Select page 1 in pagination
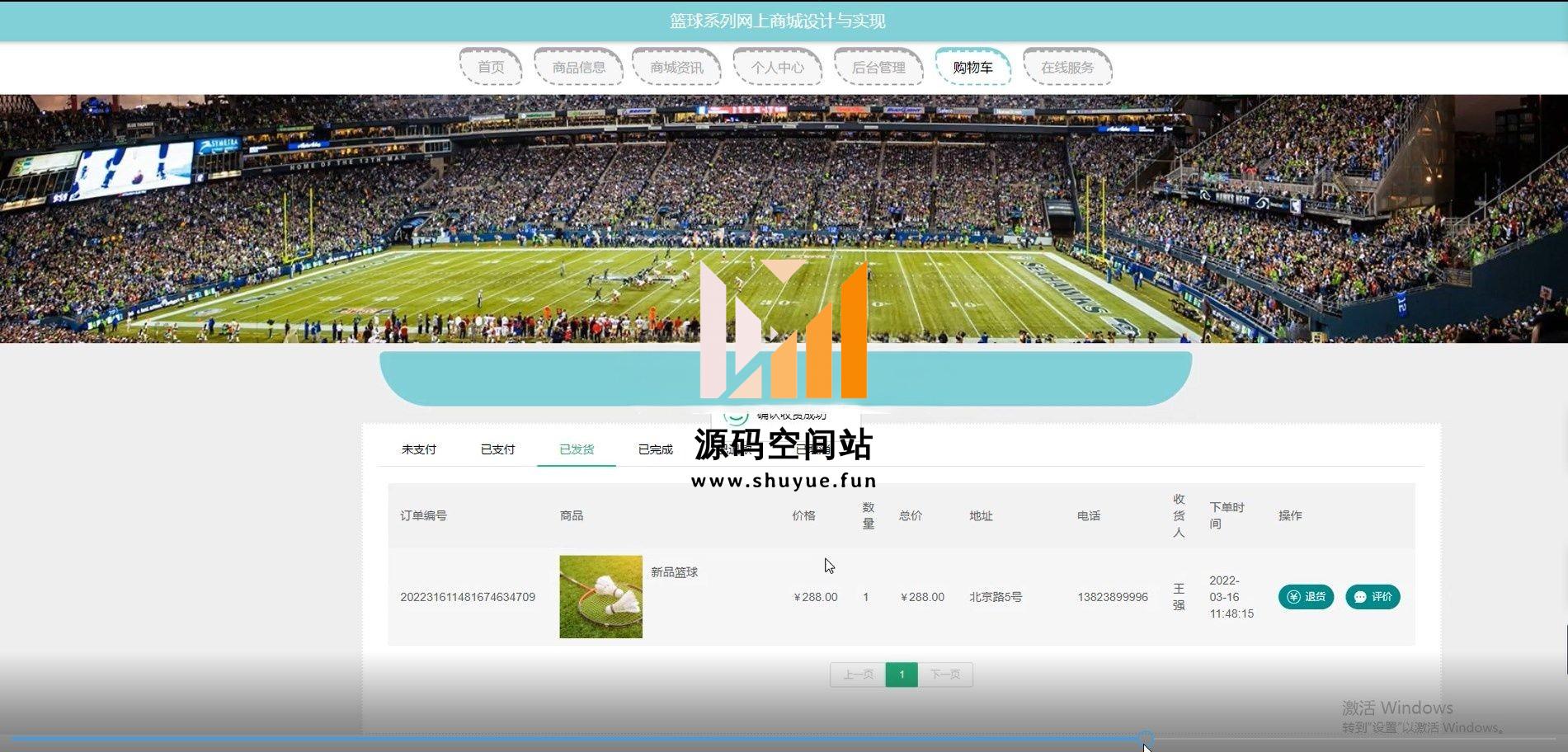The image size is (1568, 752). (902, 674)
